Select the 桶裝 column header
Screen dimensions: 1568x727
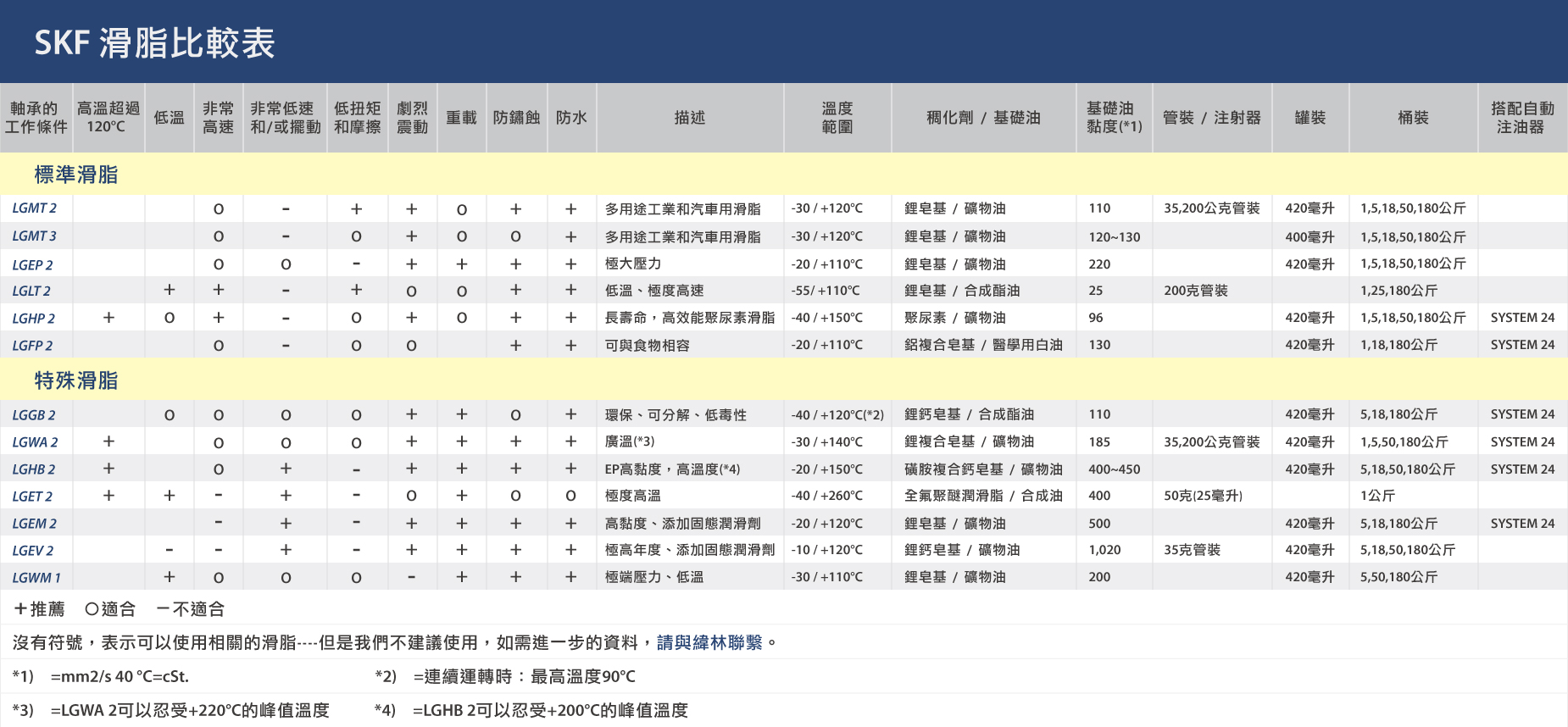(x=1414, y=118)
